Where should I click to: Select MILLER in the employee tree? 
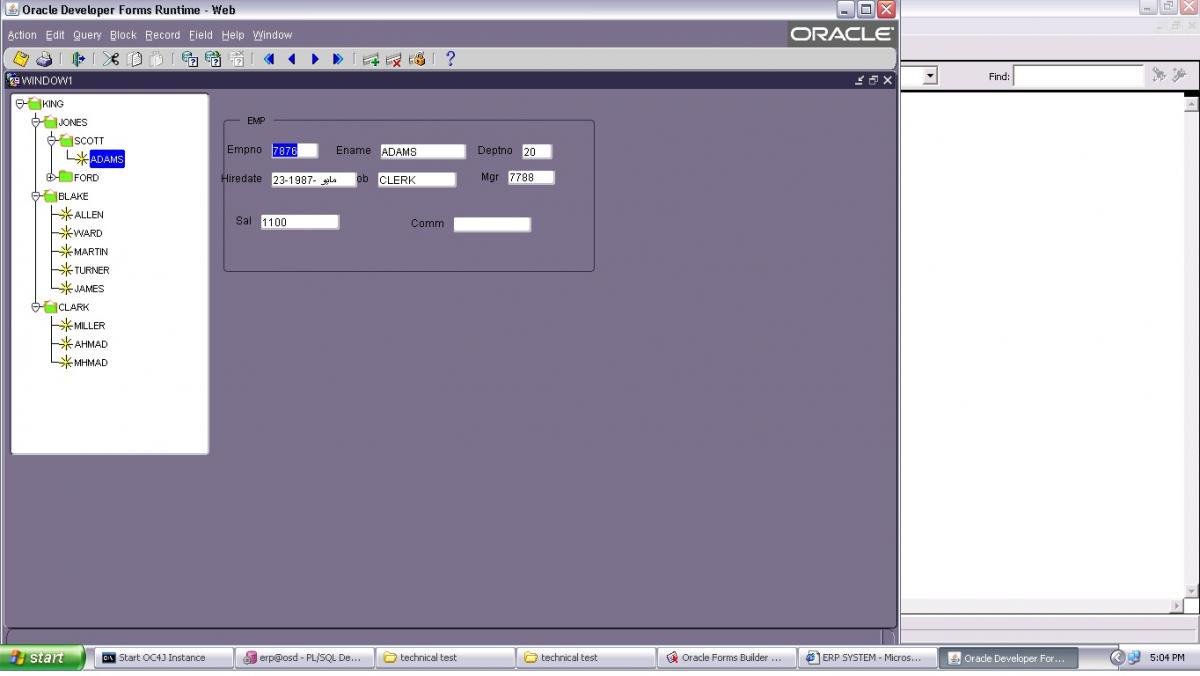[89, 326]
